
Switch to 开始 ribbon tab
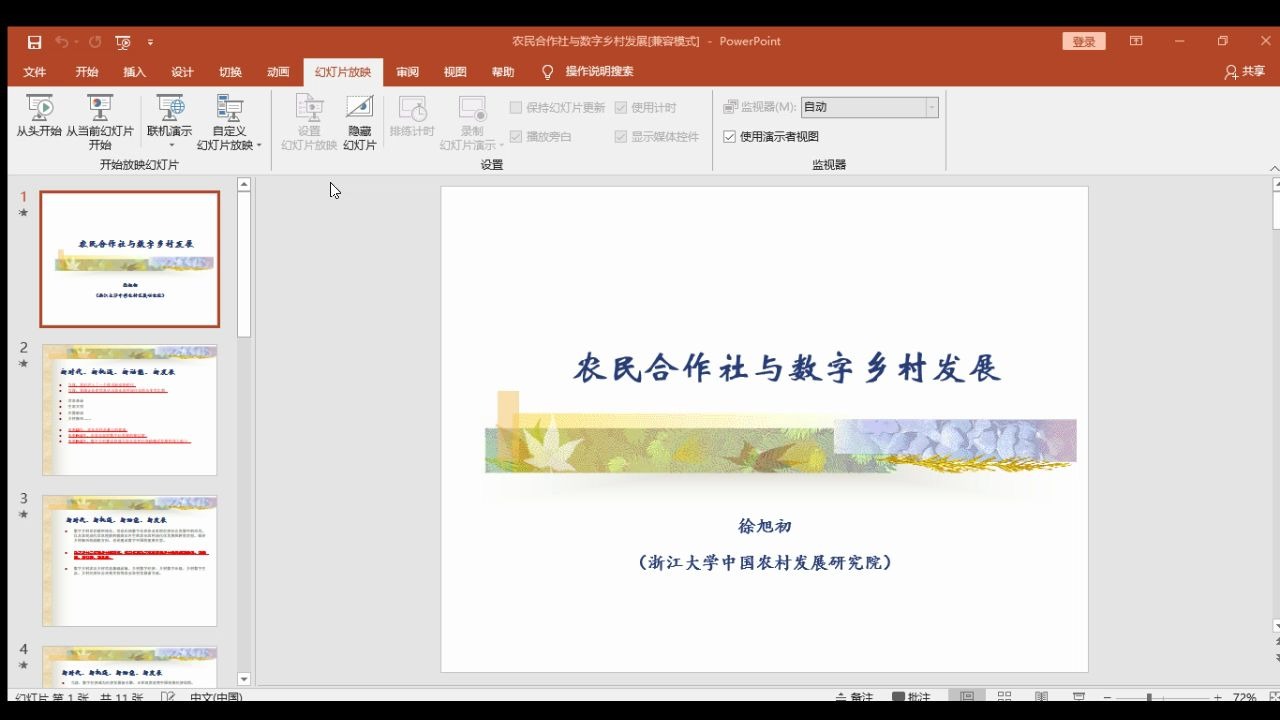(x=87, y=72)
